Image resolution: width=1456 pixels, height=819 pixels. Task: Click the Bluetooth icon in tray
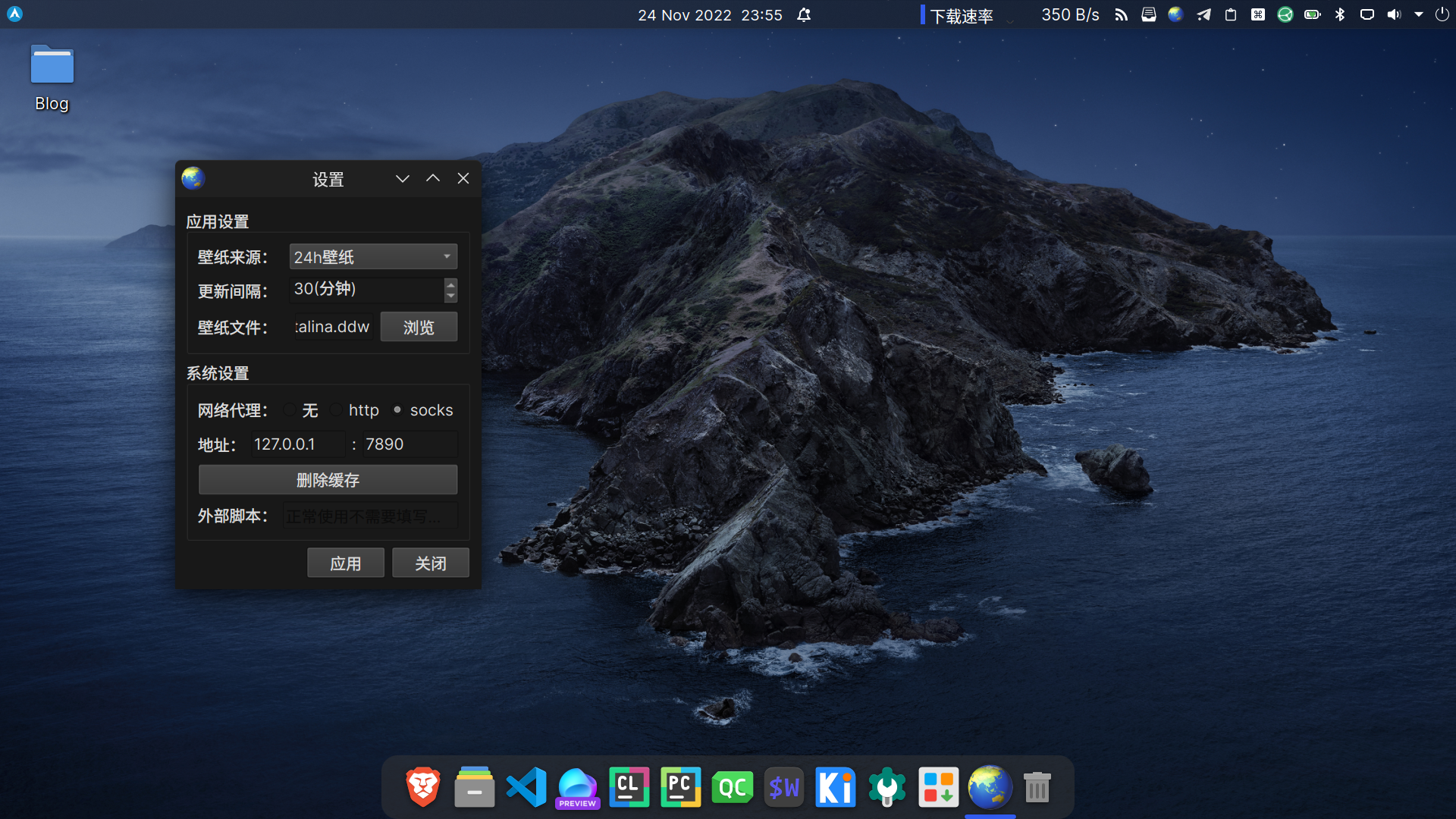click(1340, 14)
